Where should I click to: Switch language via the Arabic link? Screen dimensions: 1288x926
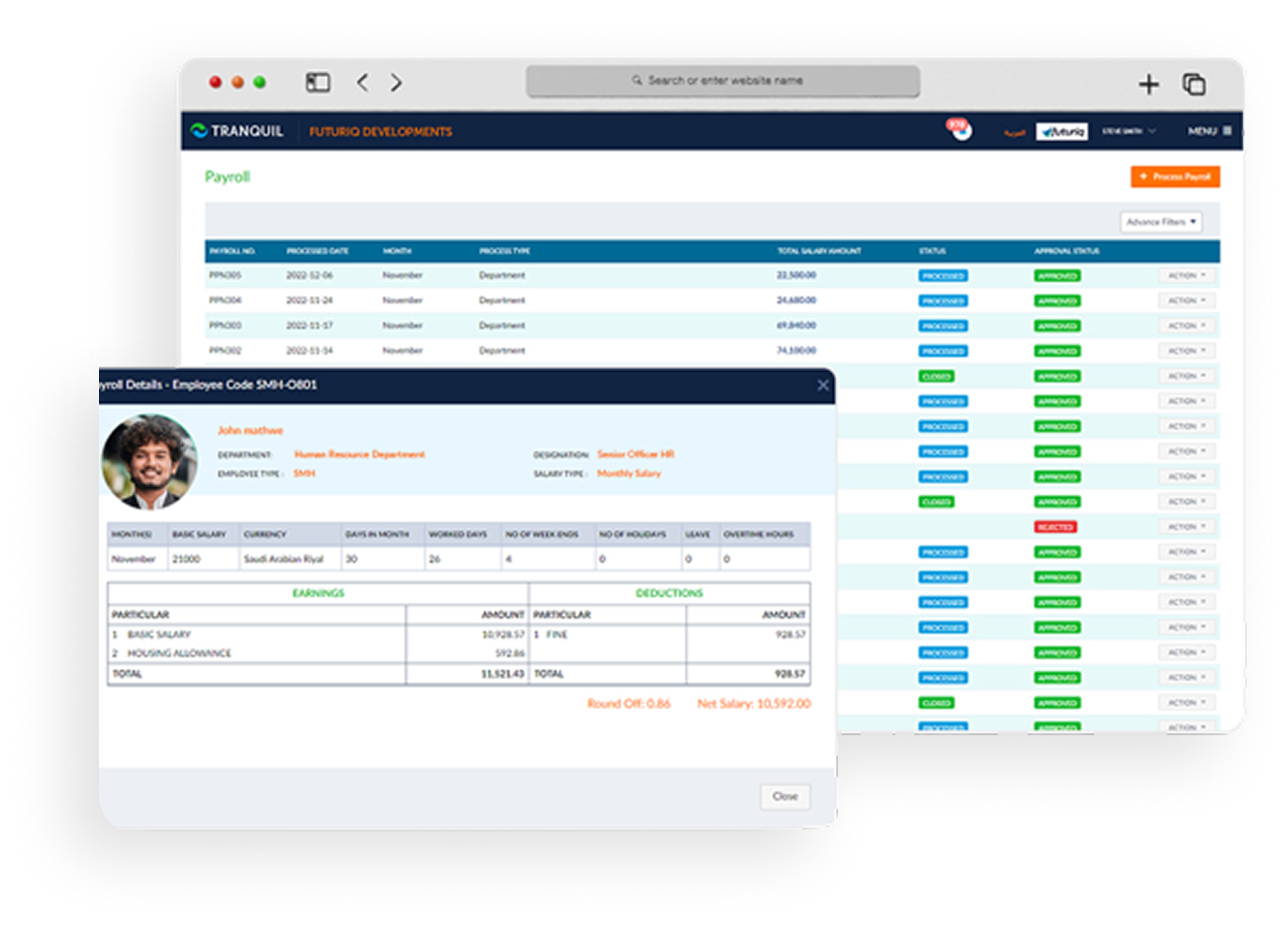(1014, 133)
